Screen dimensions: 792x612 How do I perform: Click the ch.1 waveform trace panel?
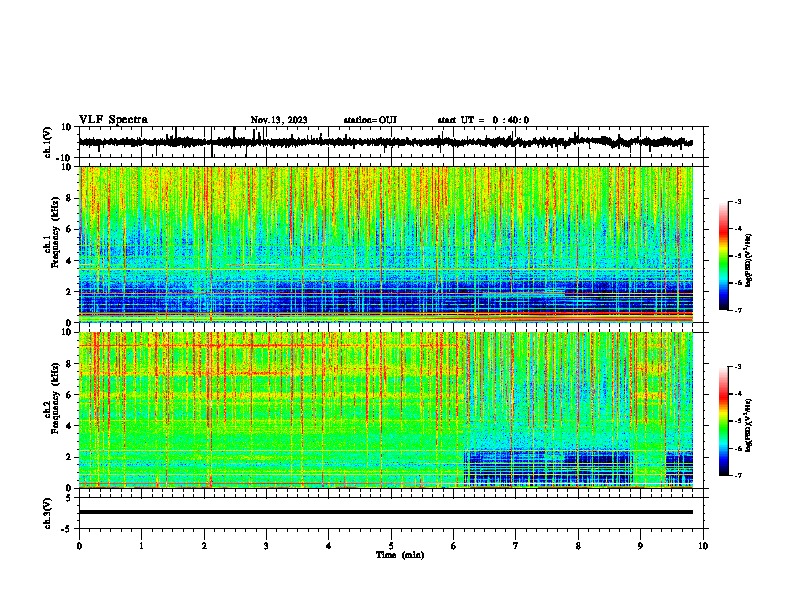391,142
